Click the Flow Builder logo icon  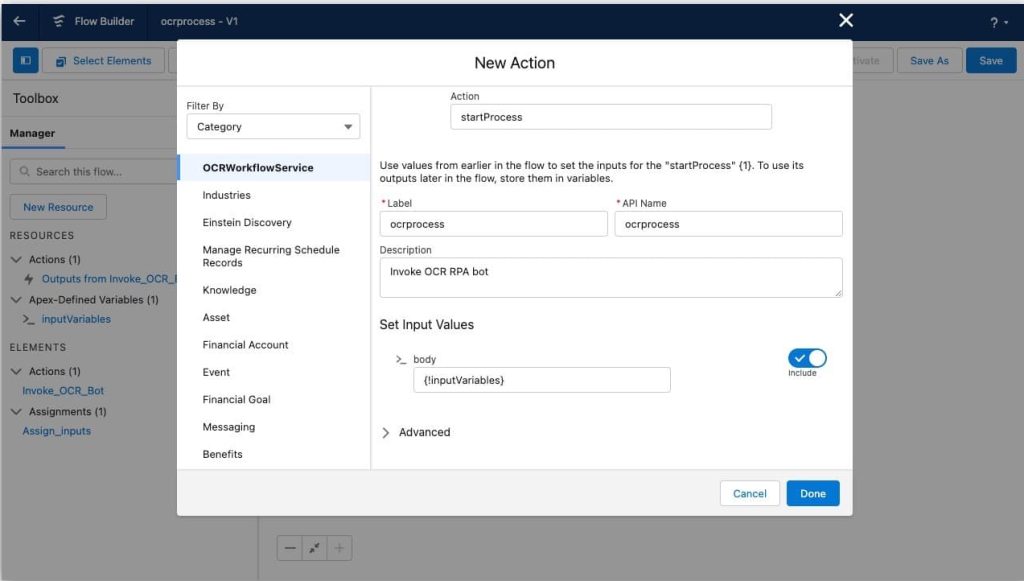pyautogui.click(x=57, y=20)
